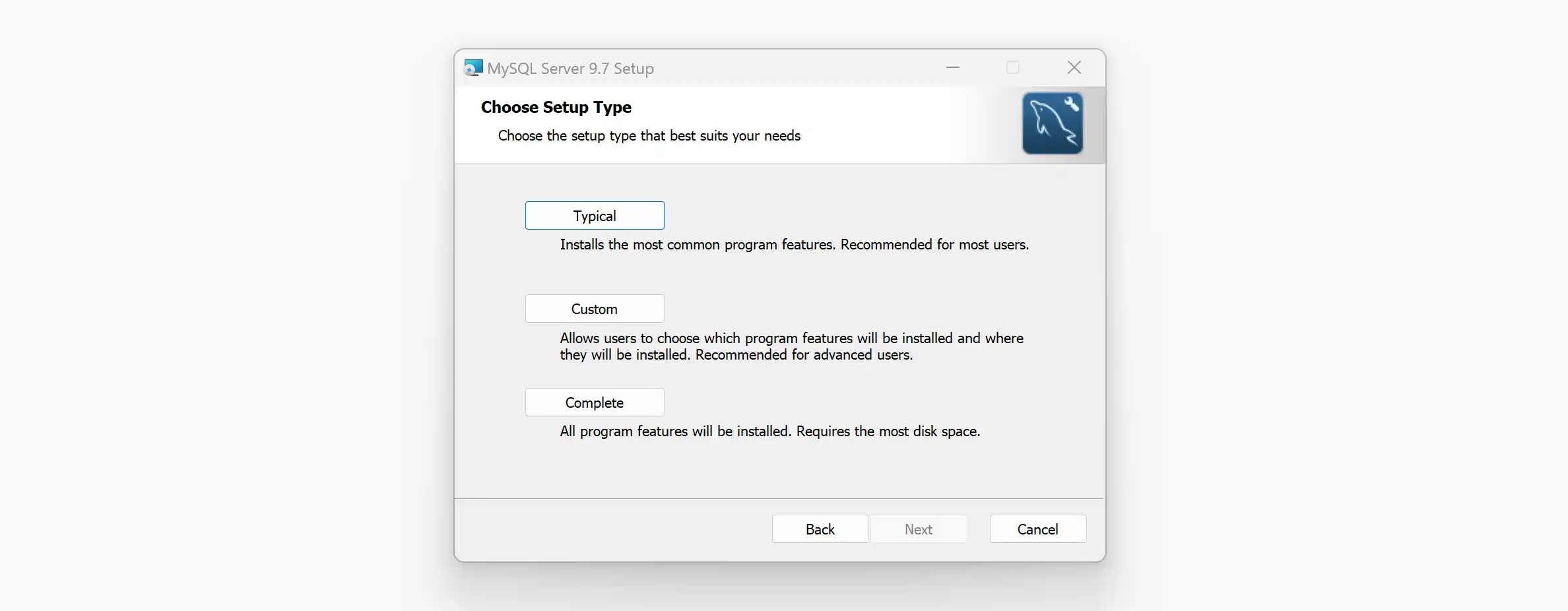Click 'Choose the setup type that best suits your needs'
This screenshot has width=1568, height=611.
(649, 136)
